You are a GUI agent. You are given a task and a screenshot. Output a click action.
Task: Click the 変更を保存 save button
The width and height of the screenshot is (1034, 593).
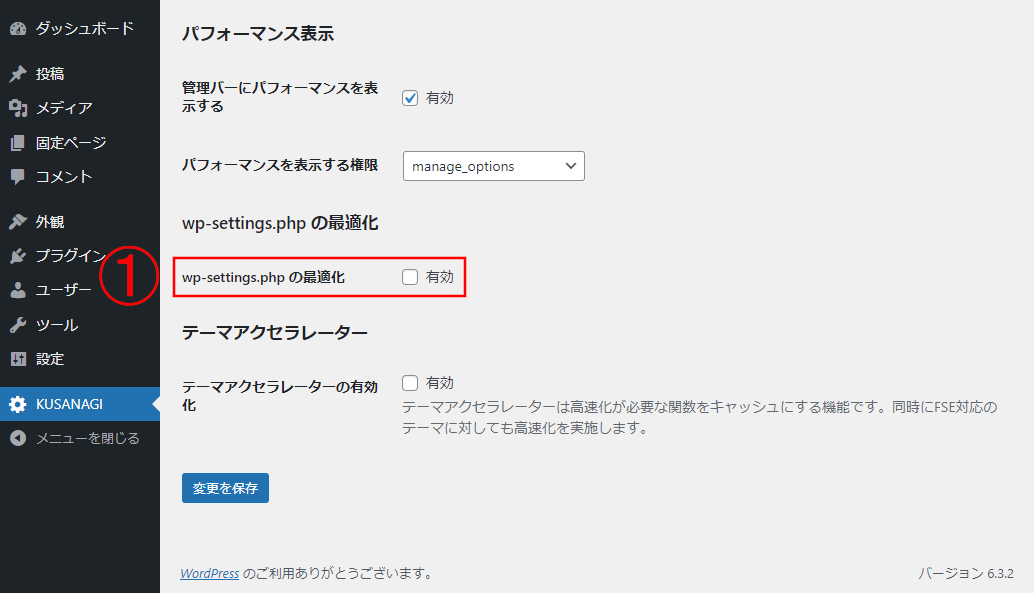225,488
